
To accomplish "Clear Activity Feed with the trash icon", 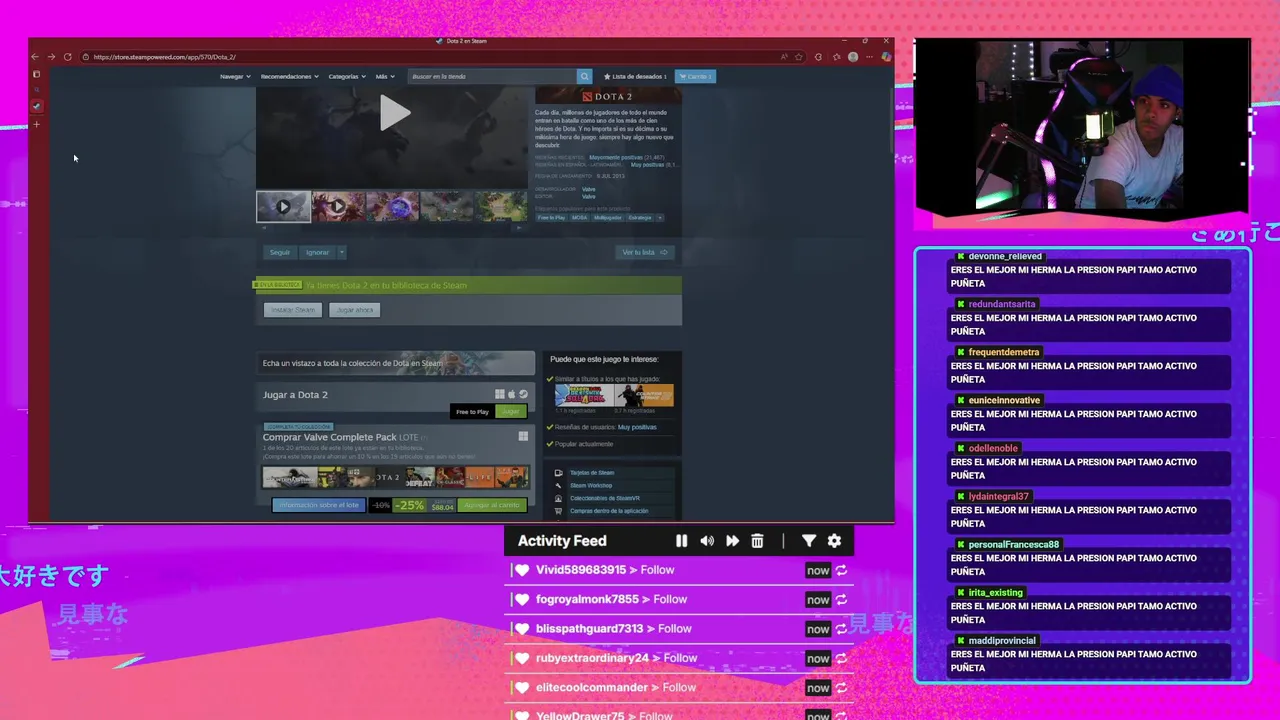I will click(757, 541).
